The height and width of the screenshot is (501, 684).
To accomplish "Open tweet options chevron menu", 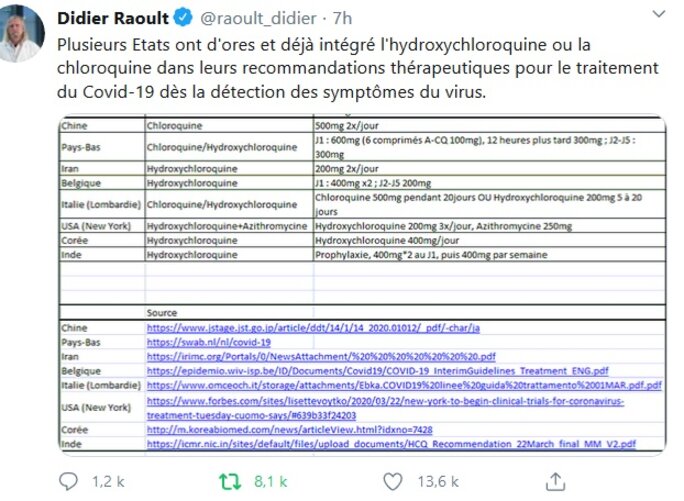I will pyautogui.click(x=659, y=17).
